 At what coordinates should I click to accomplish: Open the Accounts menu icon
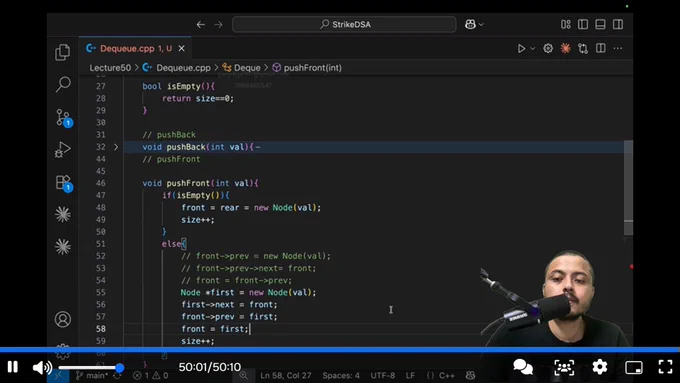tap(63, 319)
